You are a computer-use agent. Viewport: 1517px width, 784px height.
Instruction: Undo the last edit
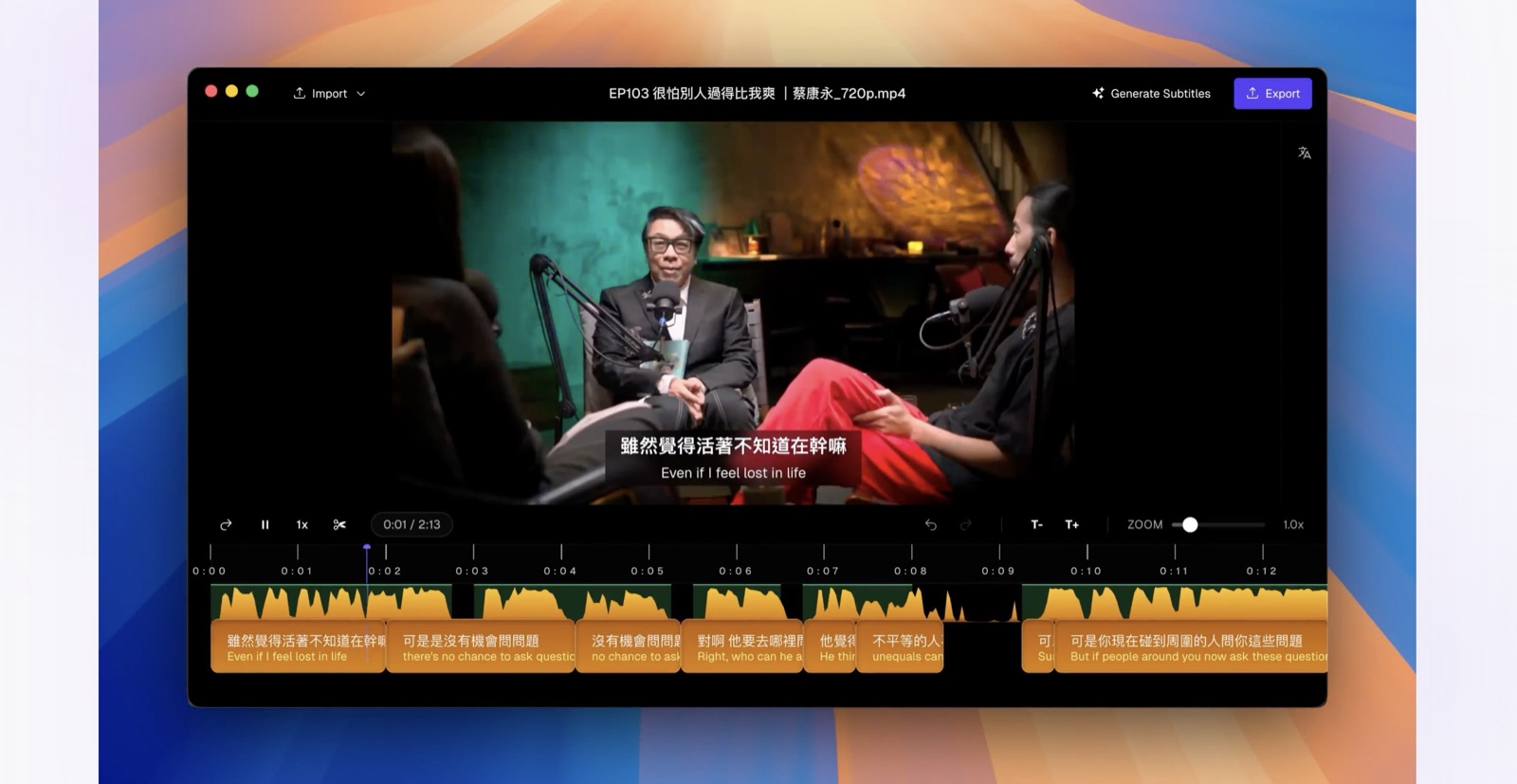[x=931, y=524]
